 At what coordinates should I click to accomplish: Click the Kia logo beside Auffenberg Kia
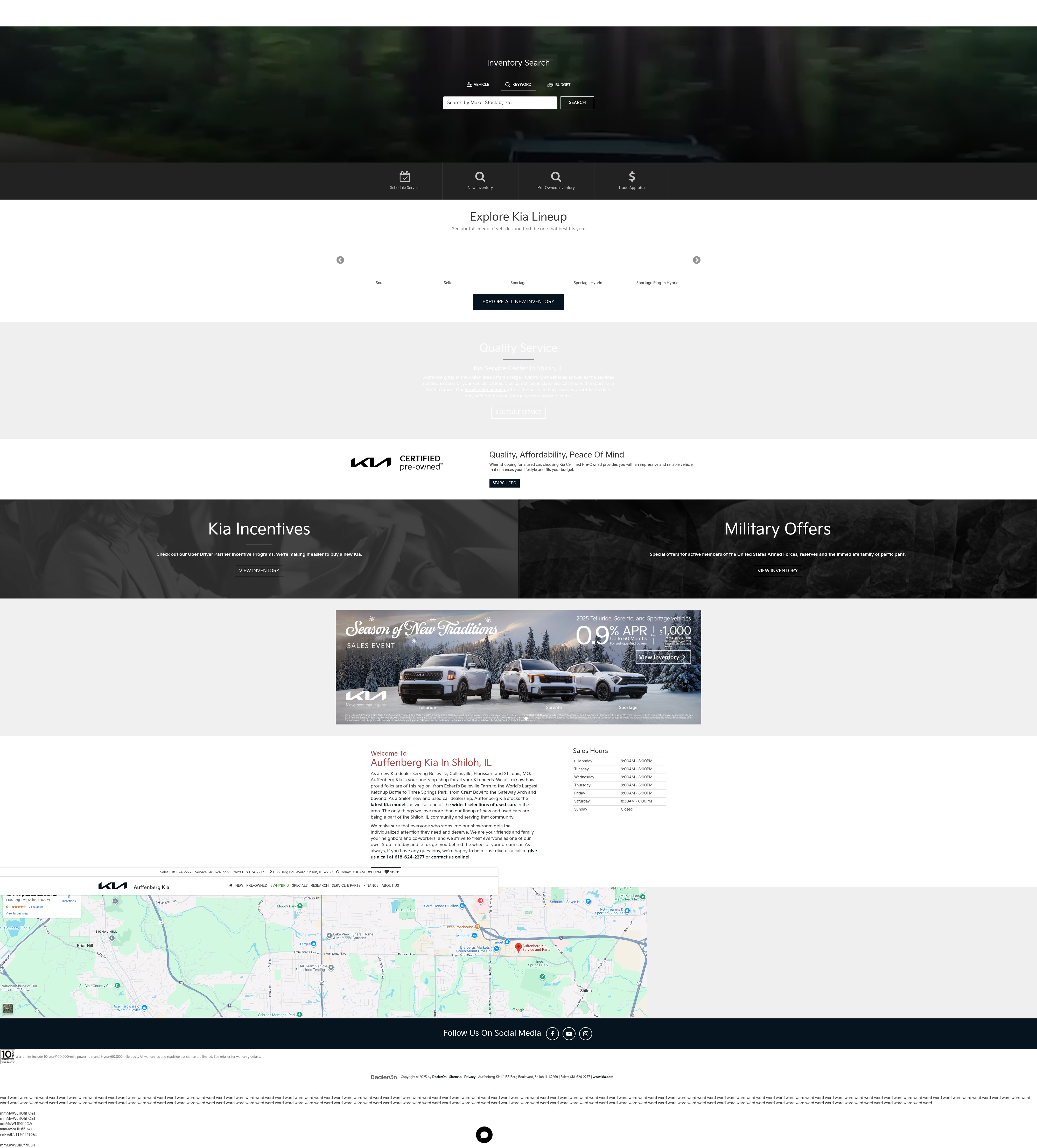[113, 886]
